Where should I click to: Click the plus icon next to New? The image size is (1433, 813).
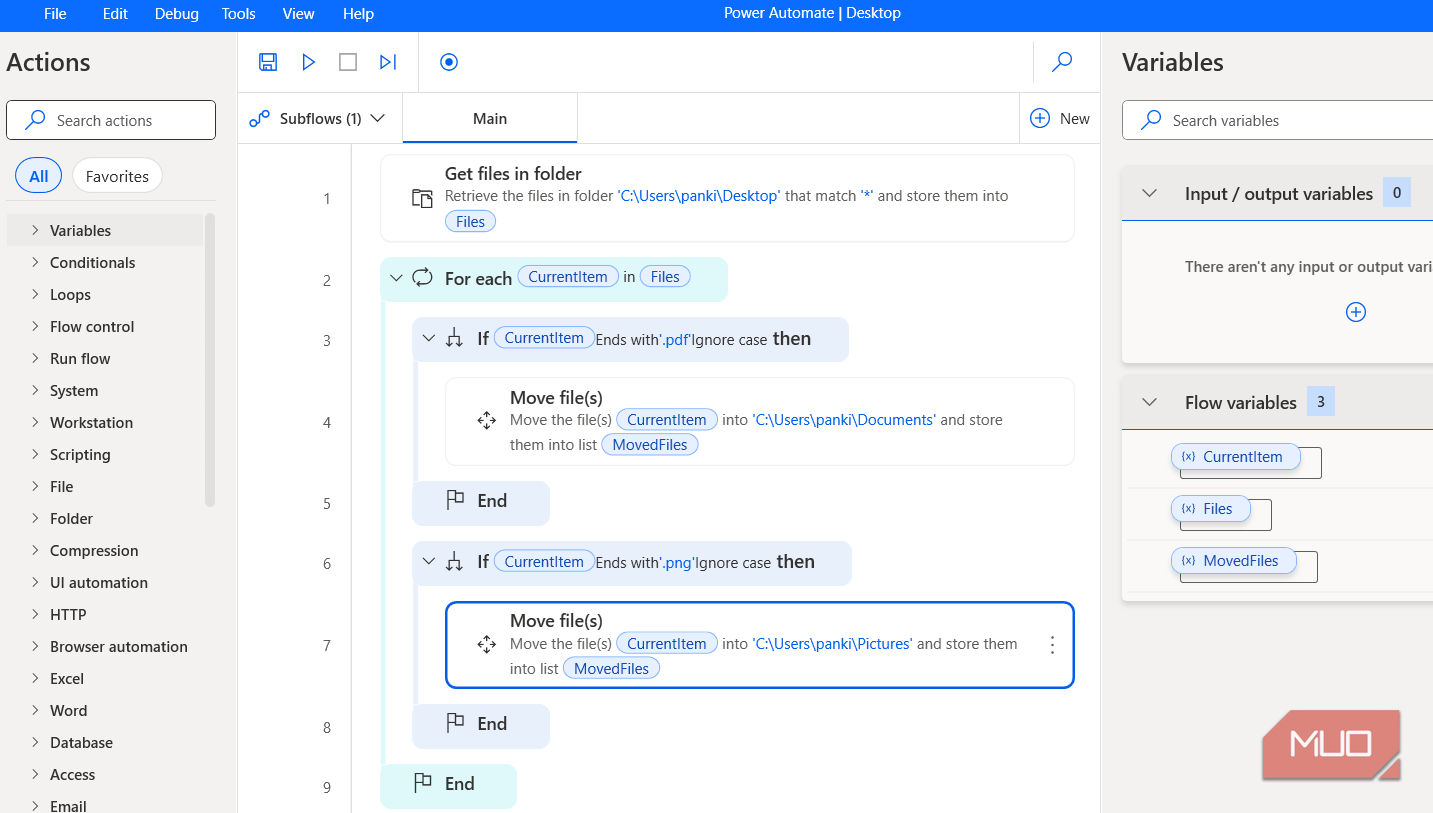[1040, 118]
